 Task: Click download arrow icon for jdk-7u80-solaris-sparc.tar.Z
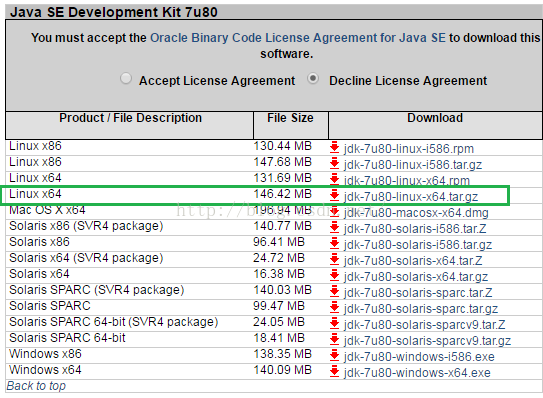pyautogui.click(x=334, y=292)
